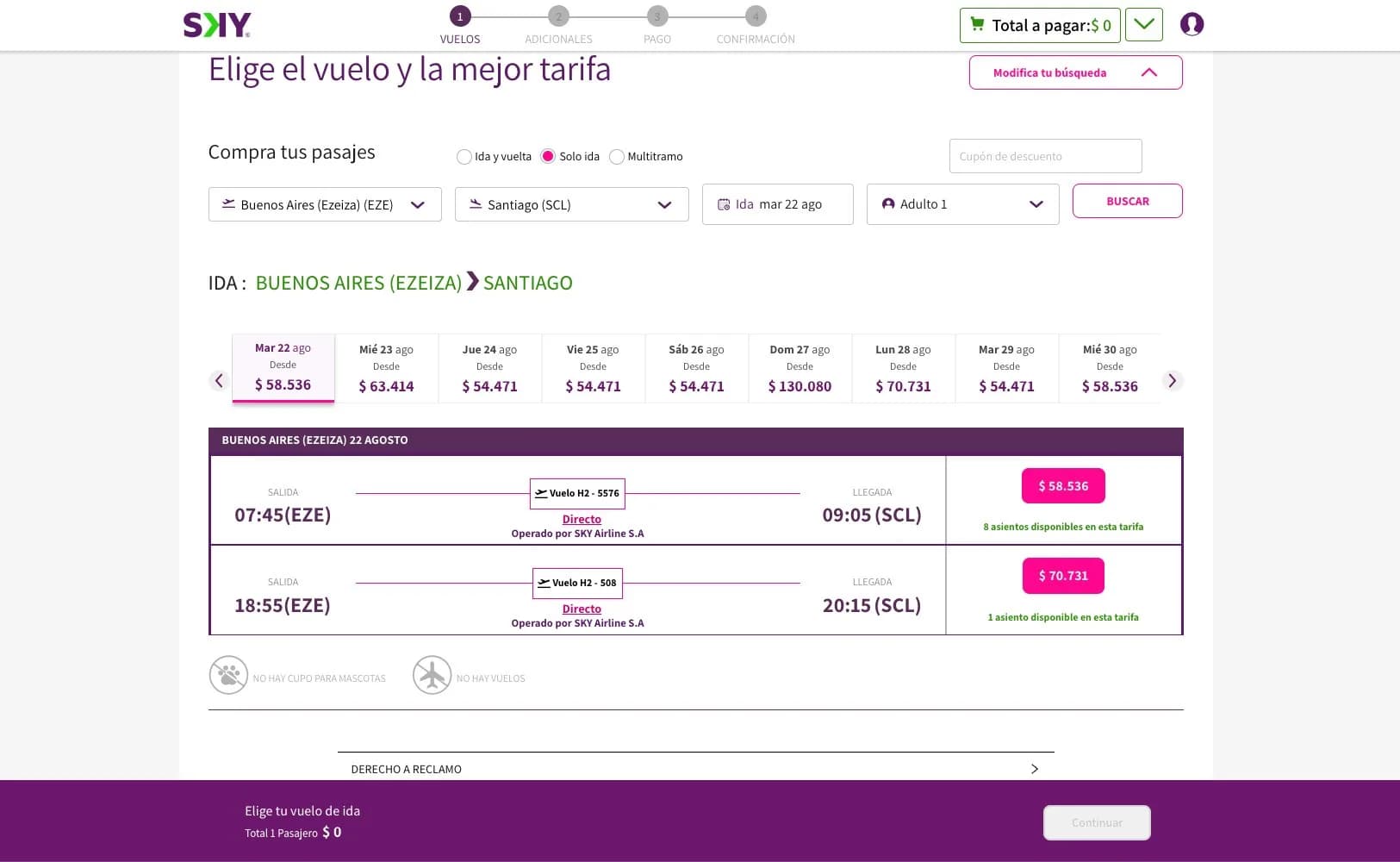
Task: Select the Mié 23 ago date tab
Action: pos(386,368)
